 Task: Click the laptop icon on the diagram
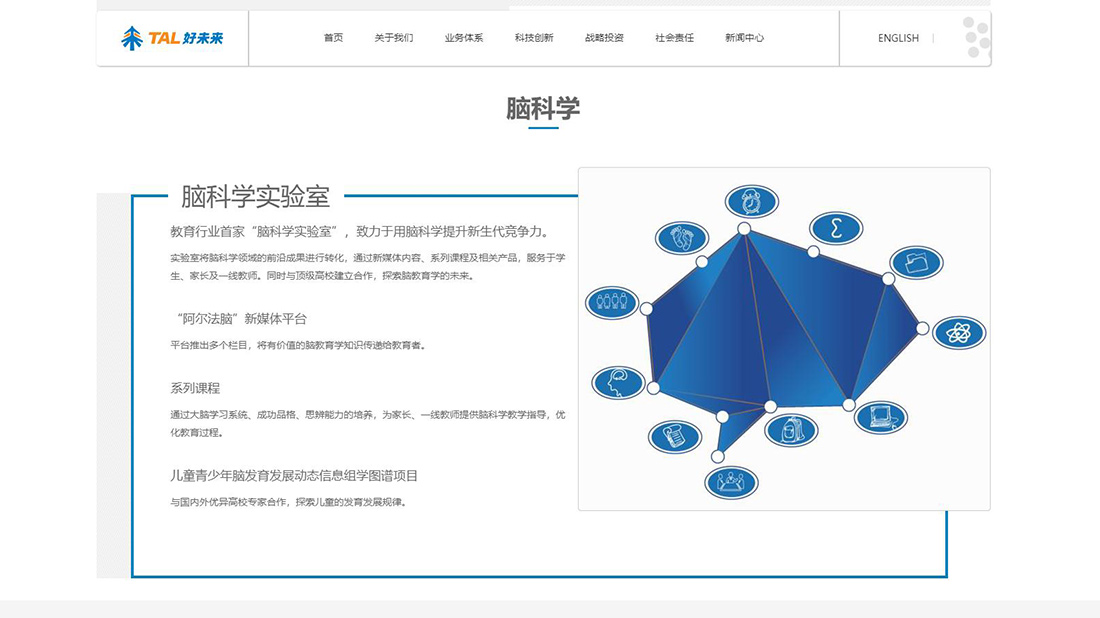(x=879, y=419)
